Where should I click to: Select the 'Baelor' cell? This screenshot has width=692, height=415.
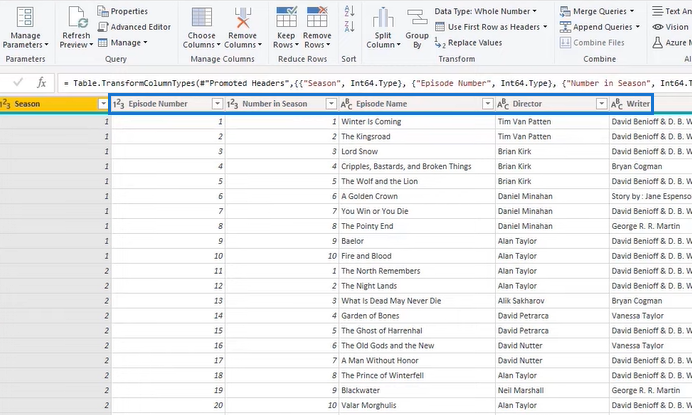tap(417, 241)
